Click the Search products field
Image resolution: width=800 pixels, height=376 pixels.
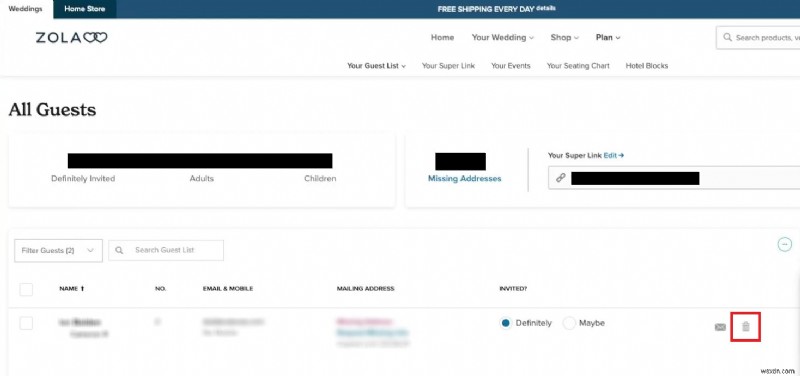click(758, 38)
